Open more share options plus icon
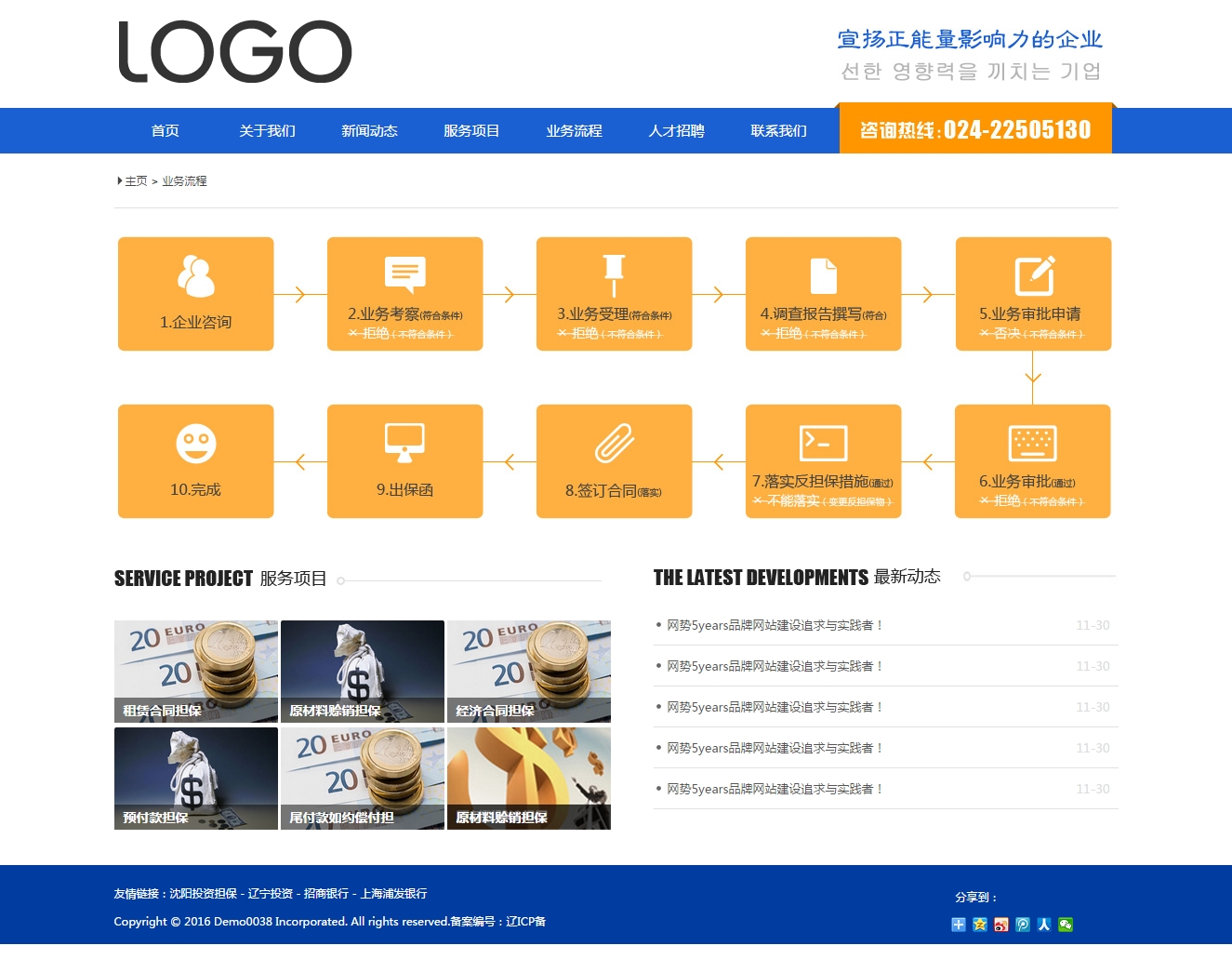The width and height of the screenshot is (1232, 959). tap(959, 925)
